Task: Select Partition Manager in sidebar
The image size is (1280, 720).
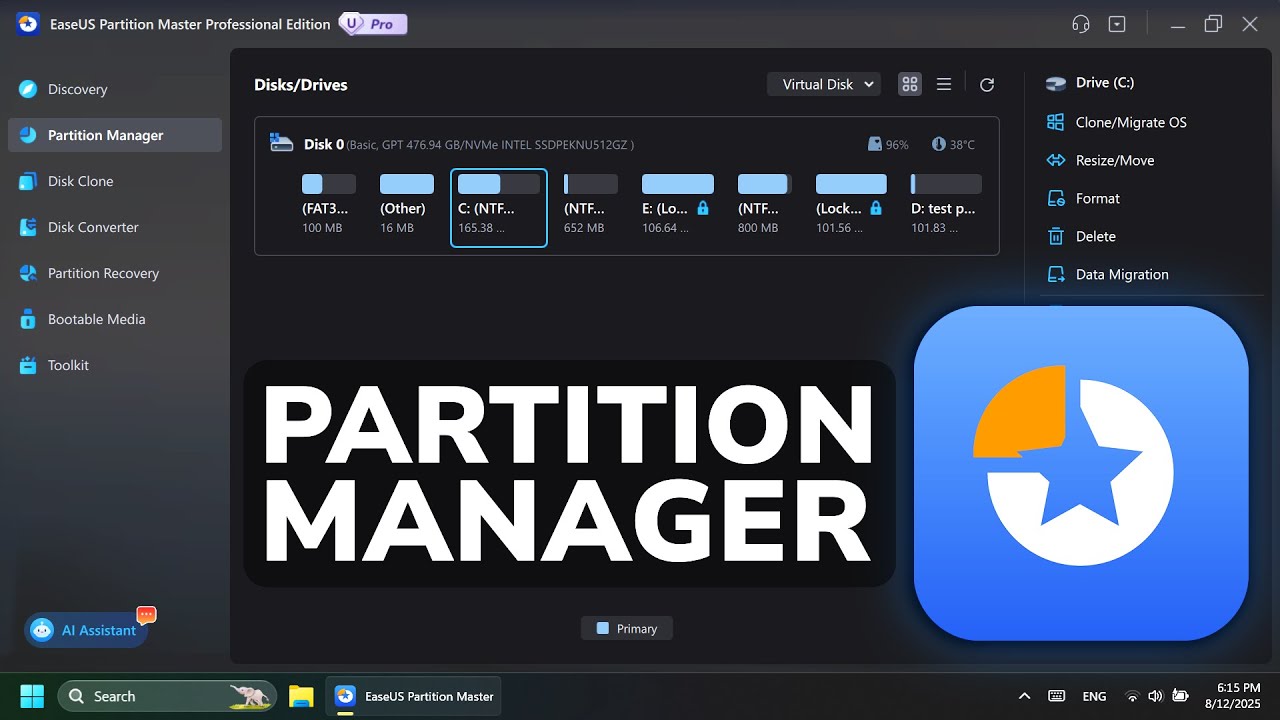Action: [115, 135]
